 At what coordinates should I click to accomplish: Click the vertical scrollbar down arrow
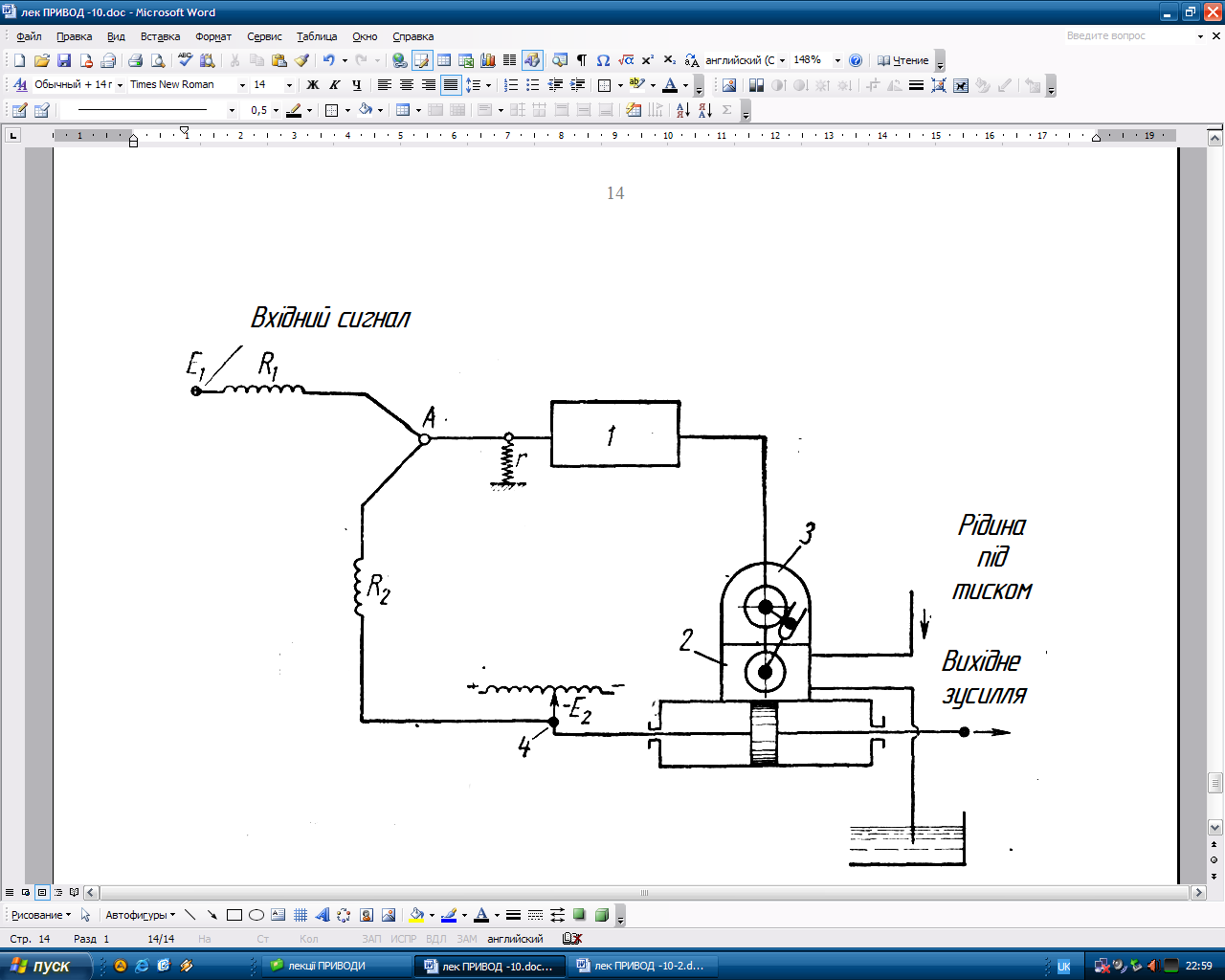coord(1215,827)
